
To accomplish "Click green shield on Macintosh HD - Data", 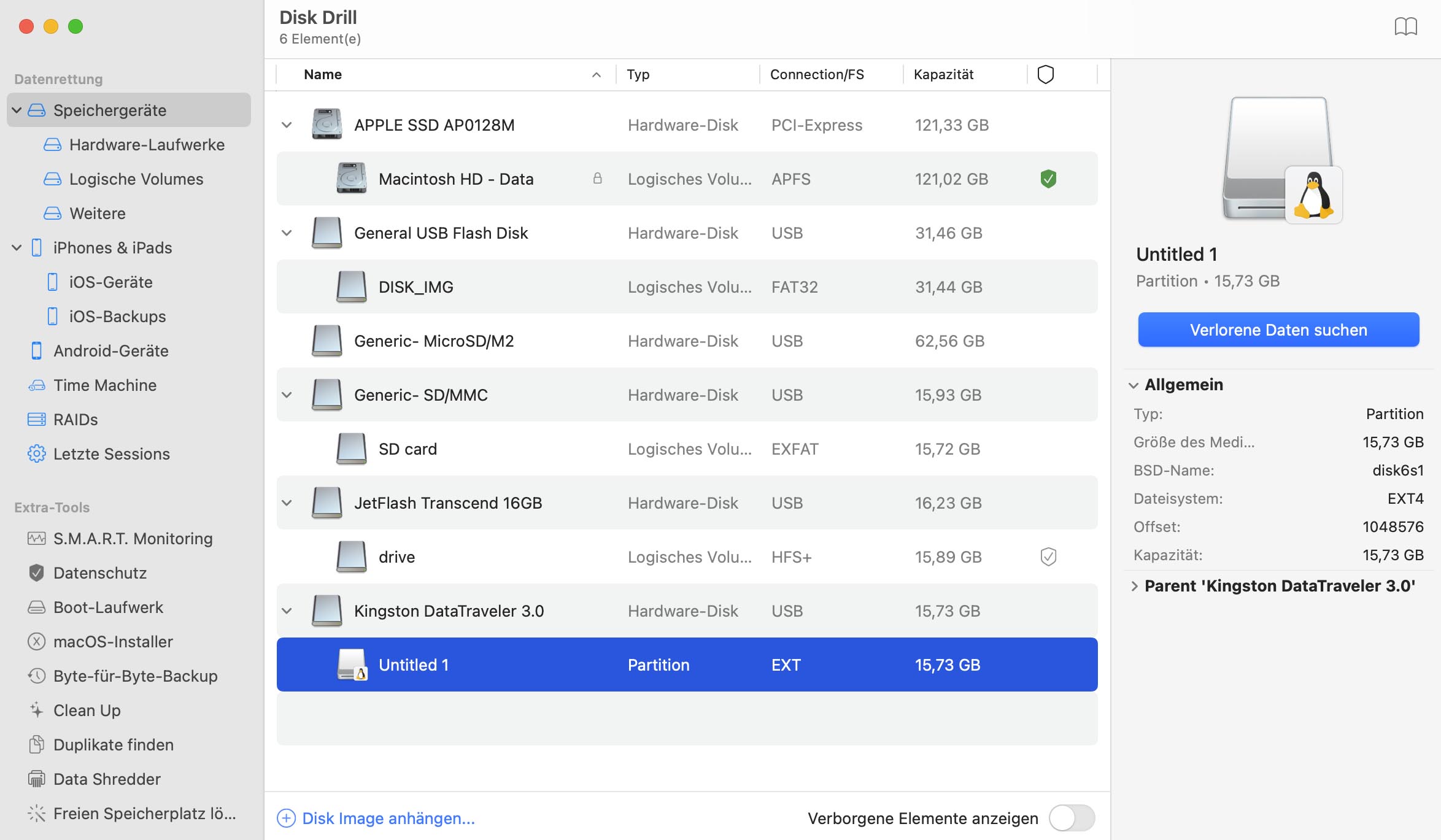I will [x=1048, y=179].
